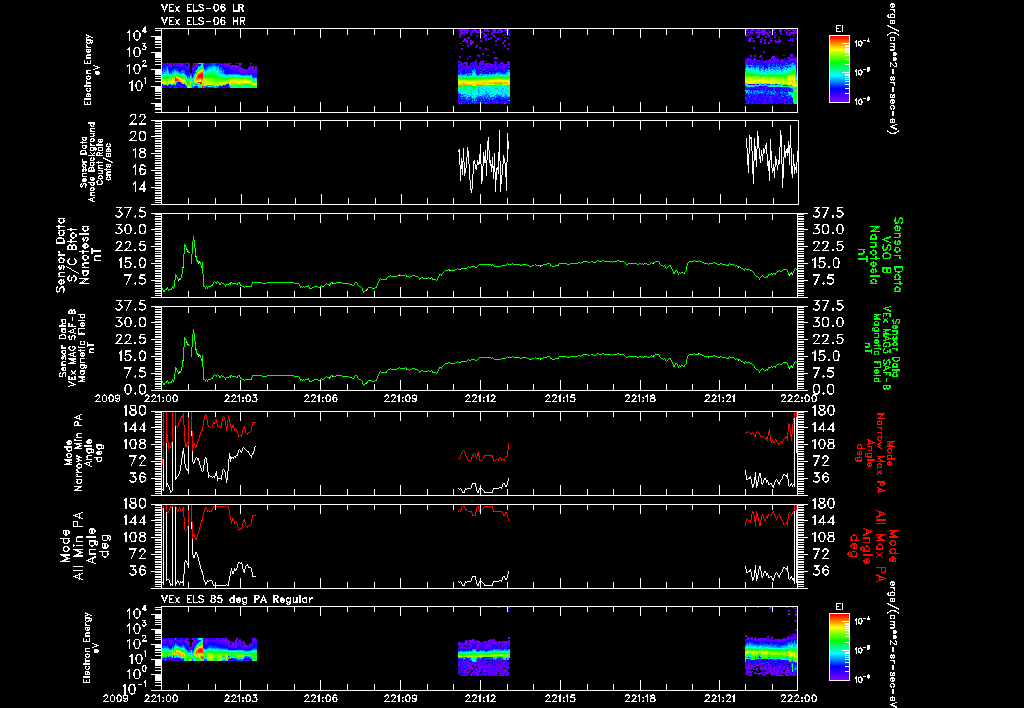The image size is (1024, 708).
Task: Click the bottom EI color bar legend
Action: (840, 648)
